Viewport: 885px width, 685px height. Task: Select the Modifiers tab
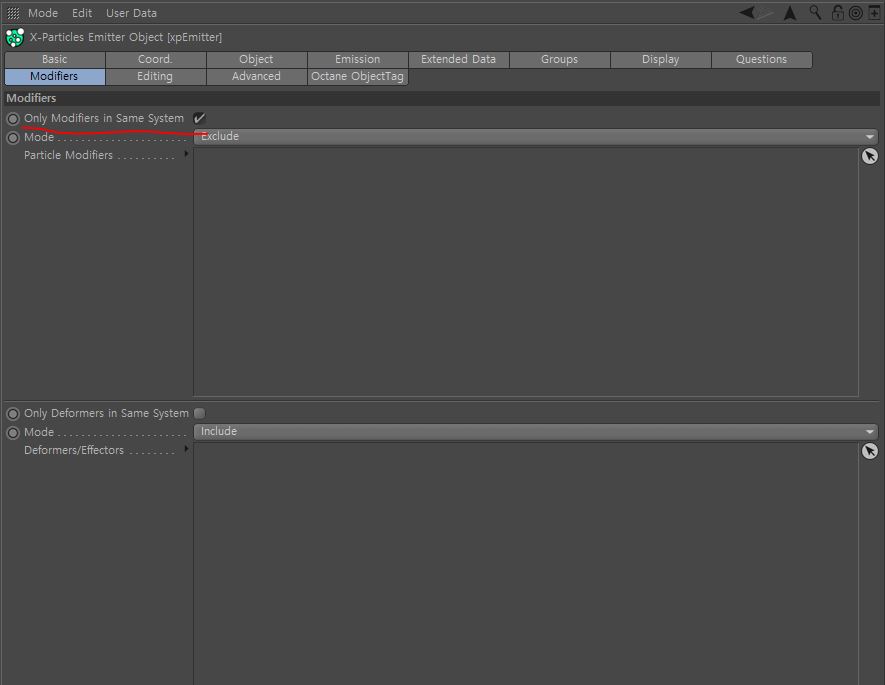coord(55,76)
